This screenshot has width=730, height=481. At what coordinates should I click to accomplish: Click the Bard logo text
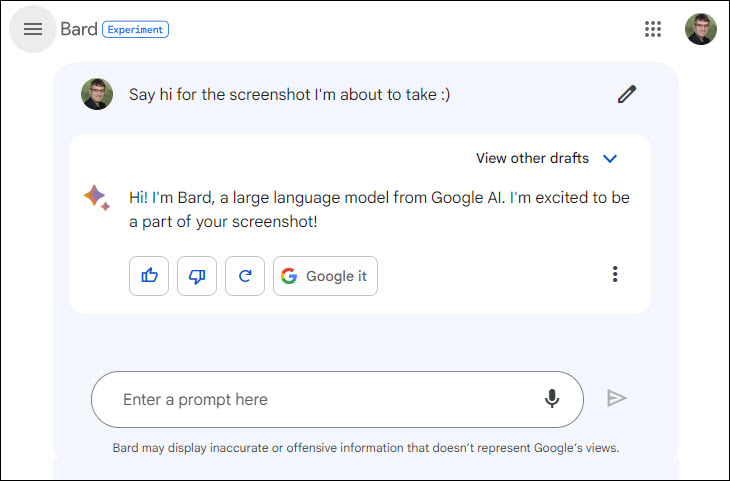(79, 29)
